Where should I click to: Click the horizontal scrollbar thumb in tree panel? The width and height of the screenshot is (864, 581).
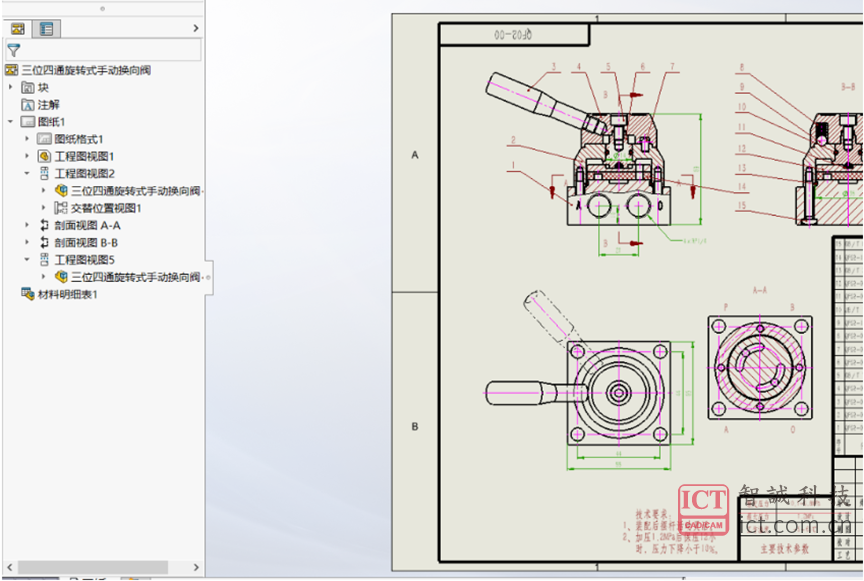93,567
